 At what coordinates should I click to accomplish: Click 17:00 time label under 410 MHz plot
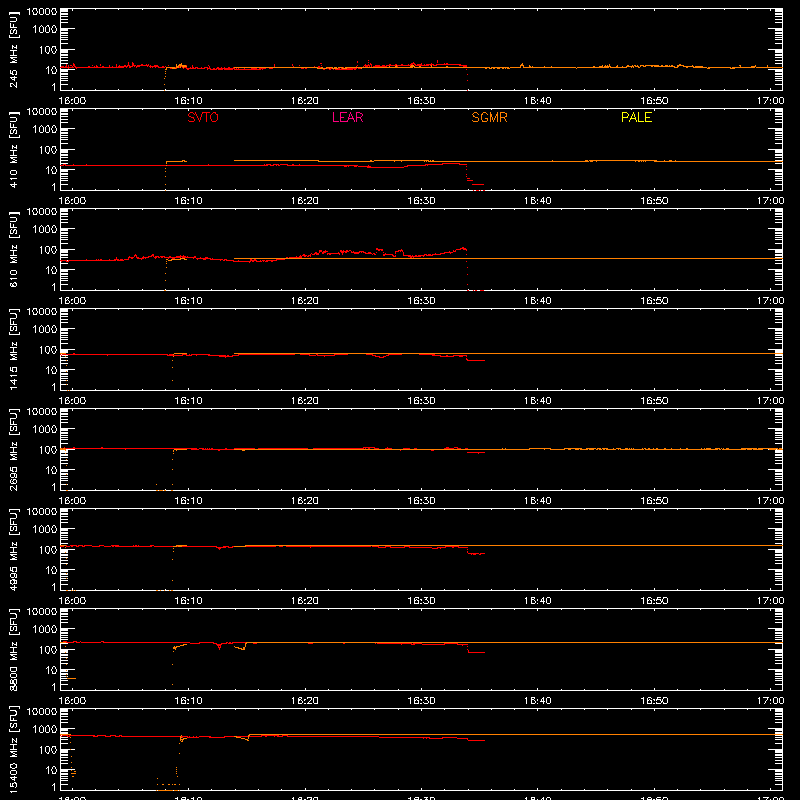(770, 201)
